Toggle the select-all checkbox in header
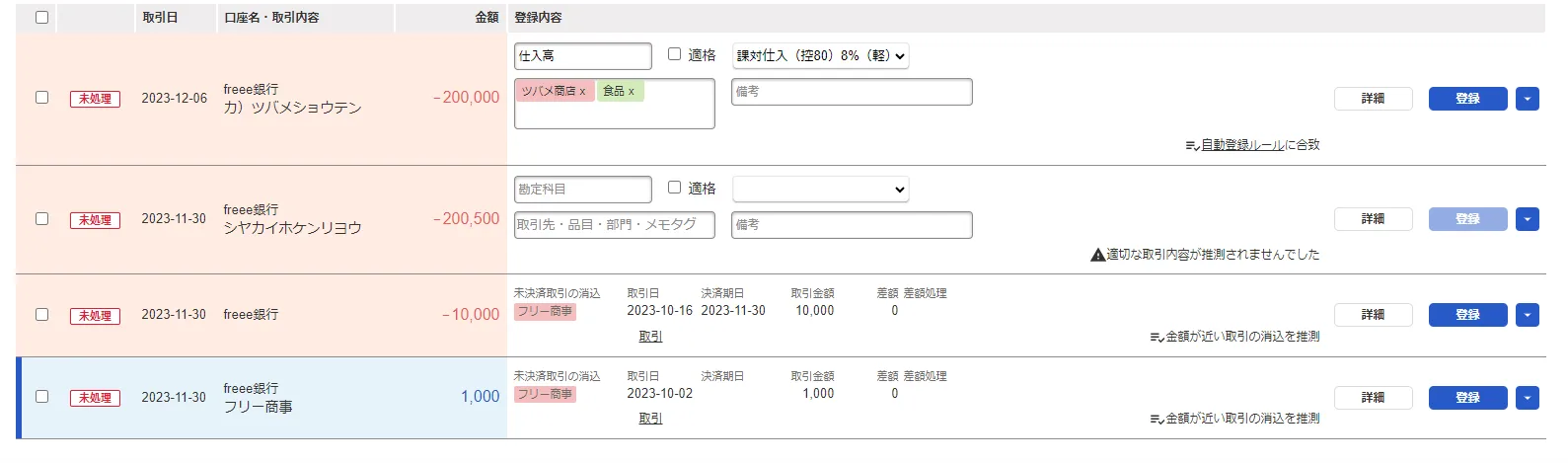1568x463 pixels. click(41, 17)
